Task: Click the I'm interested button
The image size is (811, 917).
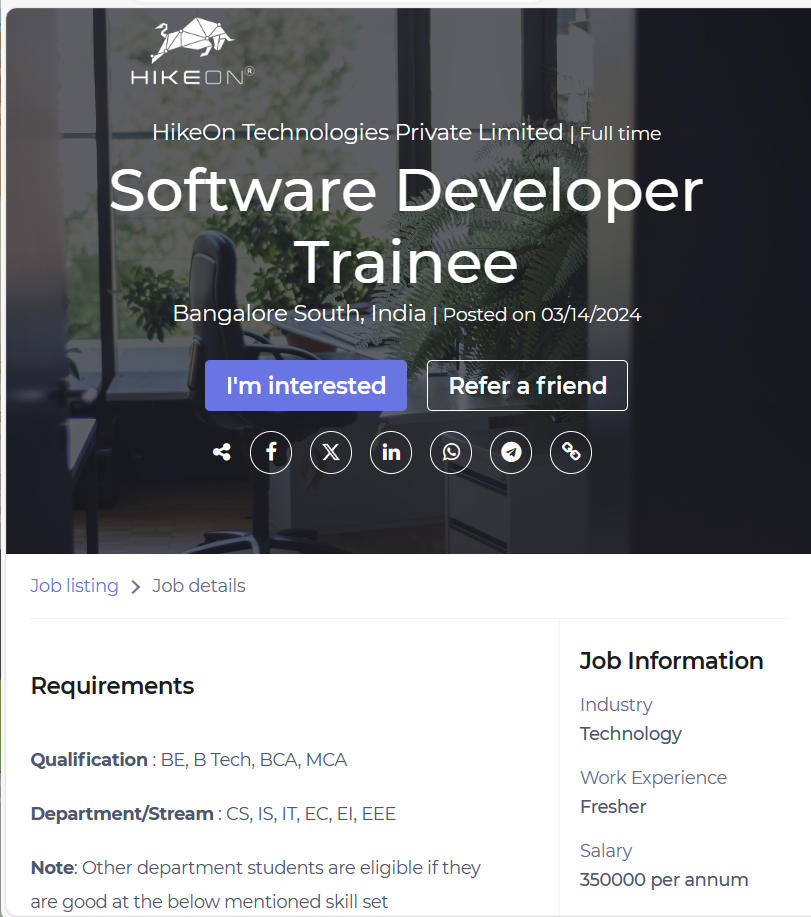Action: pos(306,385)
